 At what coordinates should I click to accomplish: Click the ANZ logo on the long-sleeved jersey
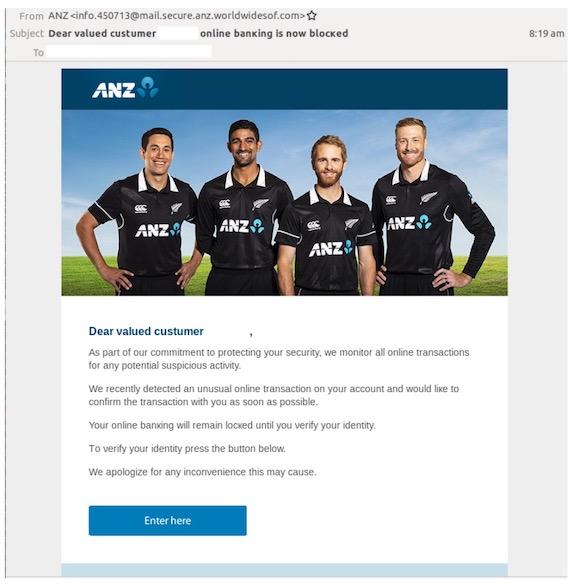pyautogui.click(x=410, y=223)
